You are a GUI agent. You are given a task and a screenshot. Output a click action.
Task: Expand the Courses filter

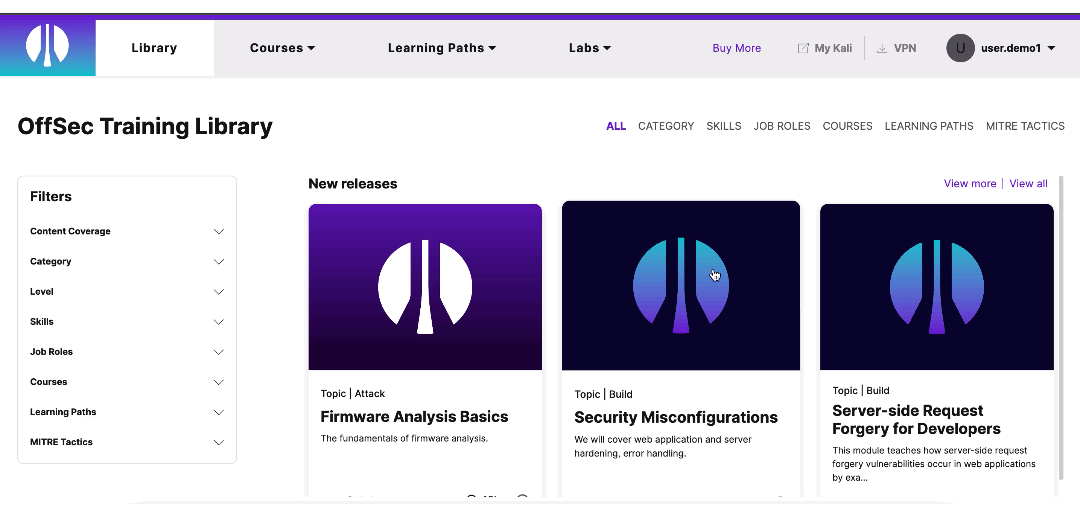127,382
